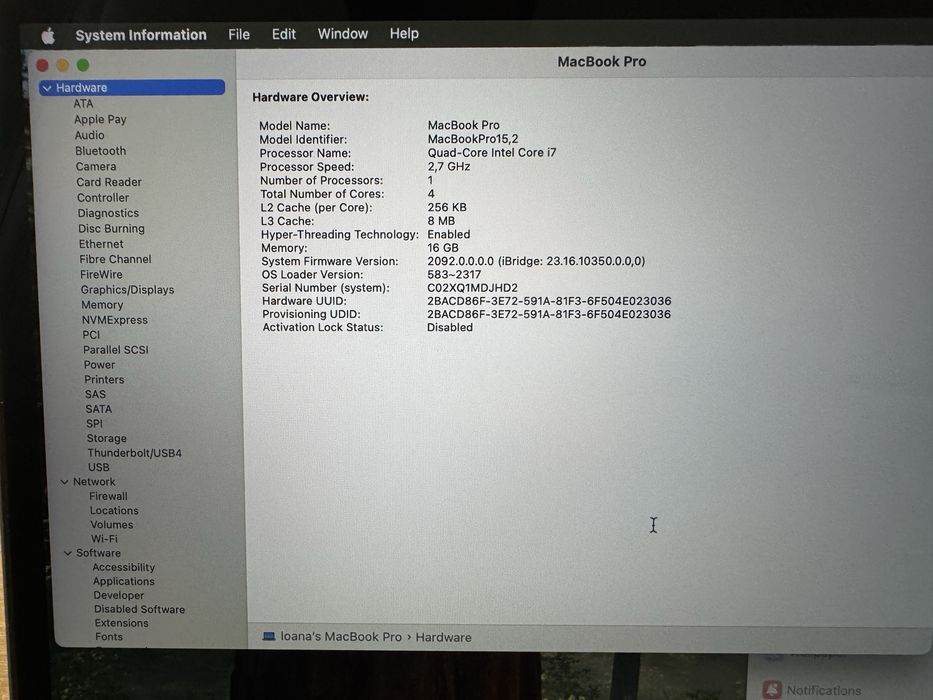Image resolution: width=933 pixels, height=700 pixels.
Task: Click the yellow minimize window button
Action: click(62, 65)
